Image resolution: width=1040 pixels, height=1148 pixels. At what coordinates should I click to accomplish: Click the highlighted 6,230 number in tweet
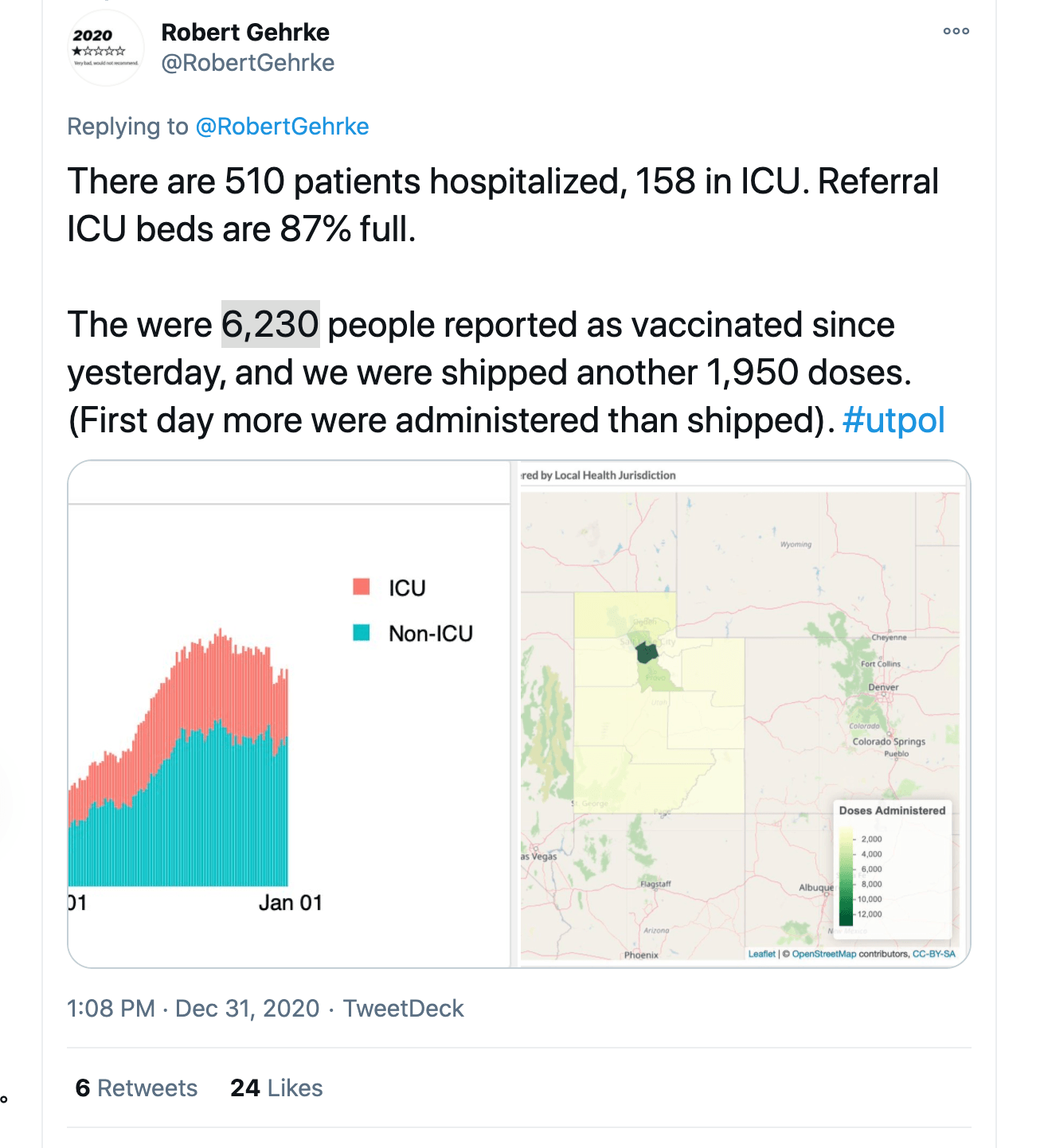(270, 325)
